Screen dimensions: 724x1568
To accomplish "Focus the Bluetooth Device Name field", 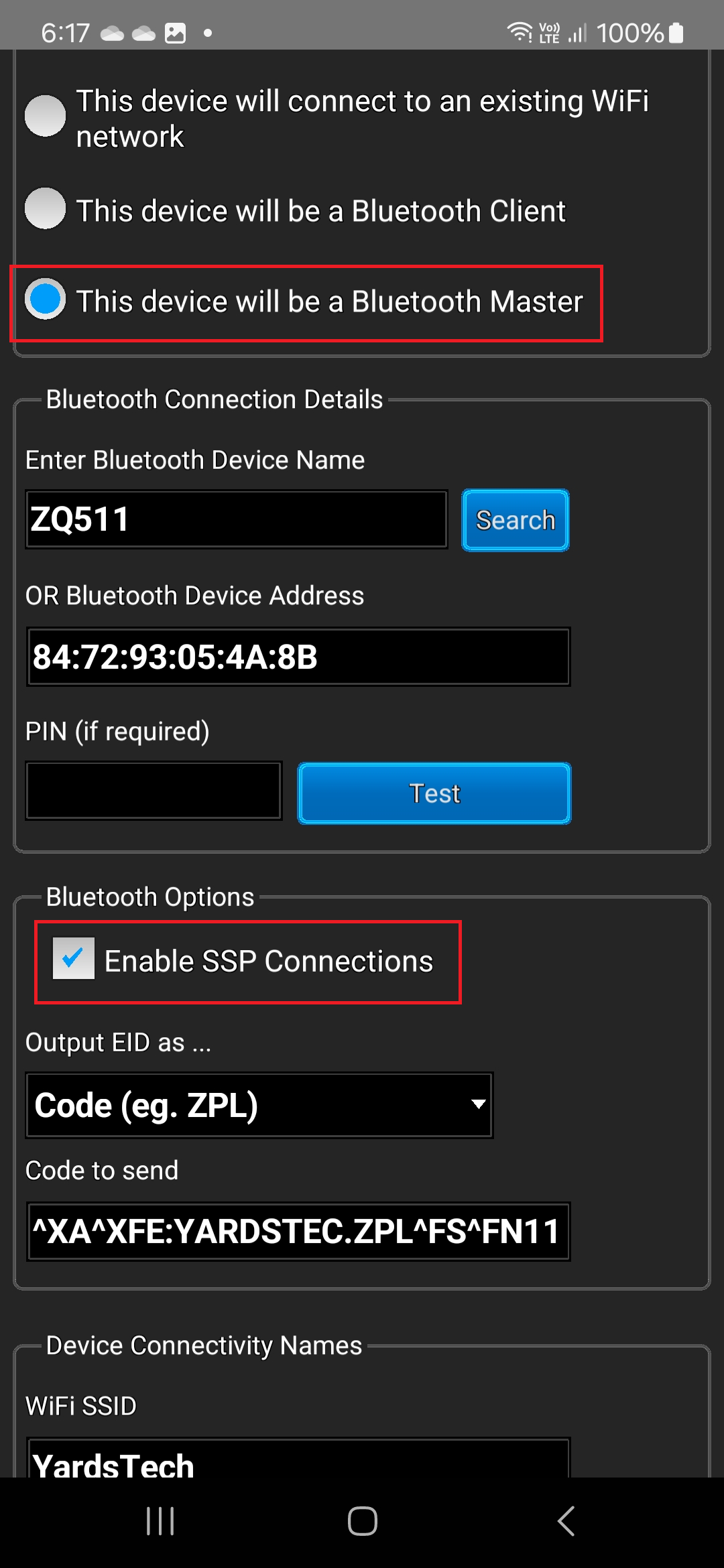I will tap(236, 519).
